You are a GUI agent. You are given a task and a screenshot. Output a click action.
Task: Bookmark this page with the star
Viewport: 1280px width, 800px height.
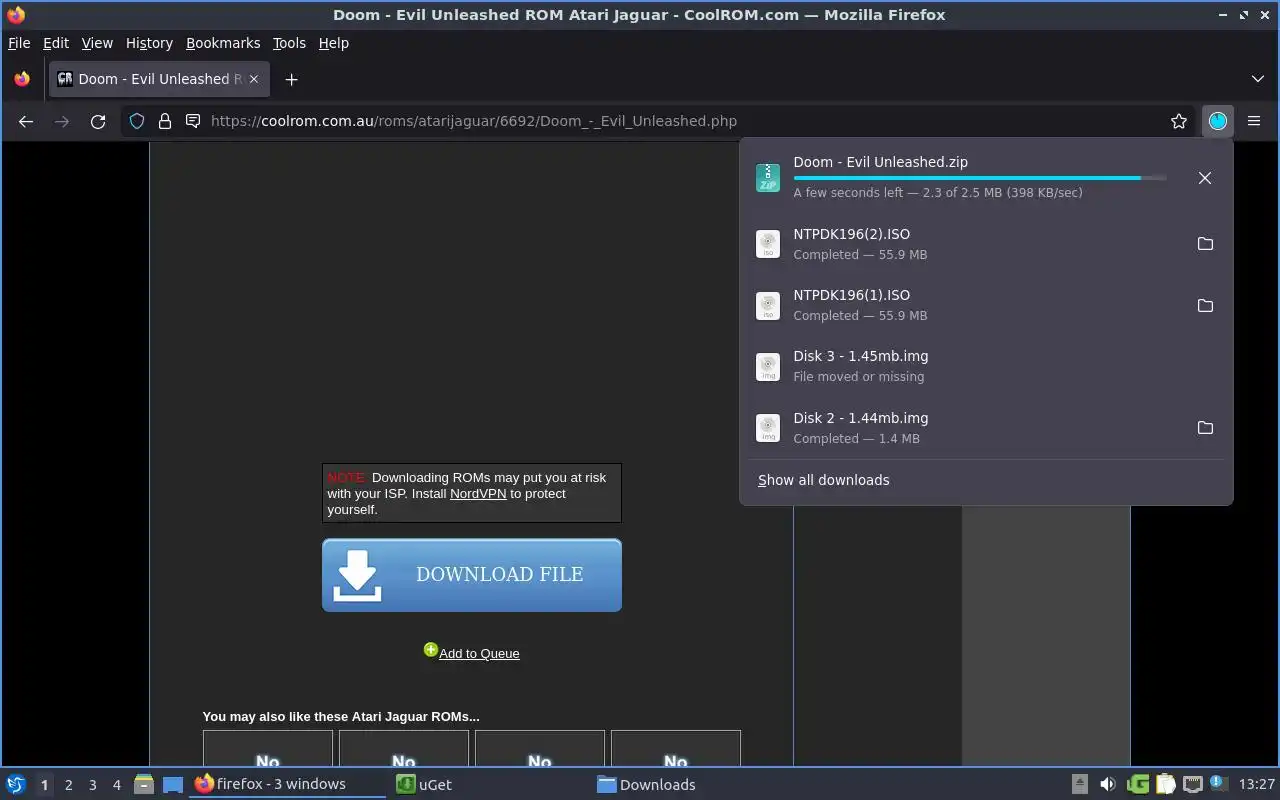(x=1179, y=121)
